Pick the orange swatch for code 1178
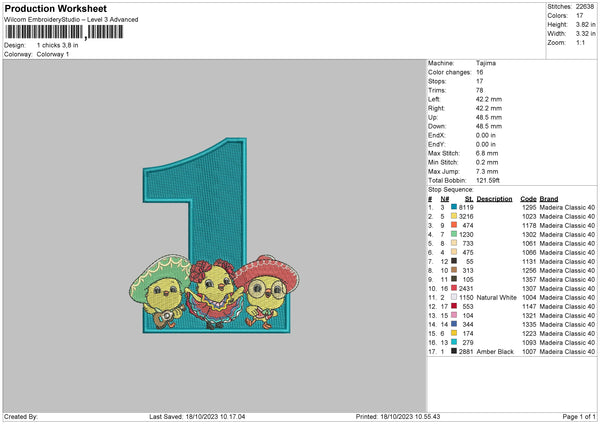Screen dimensions: 600x424 (x=454, y=224)
